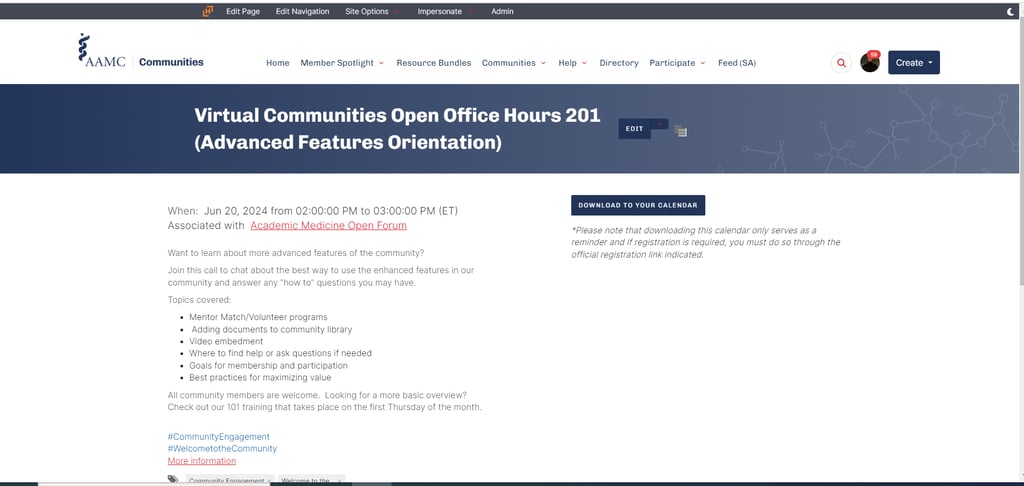Click the 'When: Jun 20, 2024' date line
The height and width of the screenshot is (486, 1024).
click(313, 211)
